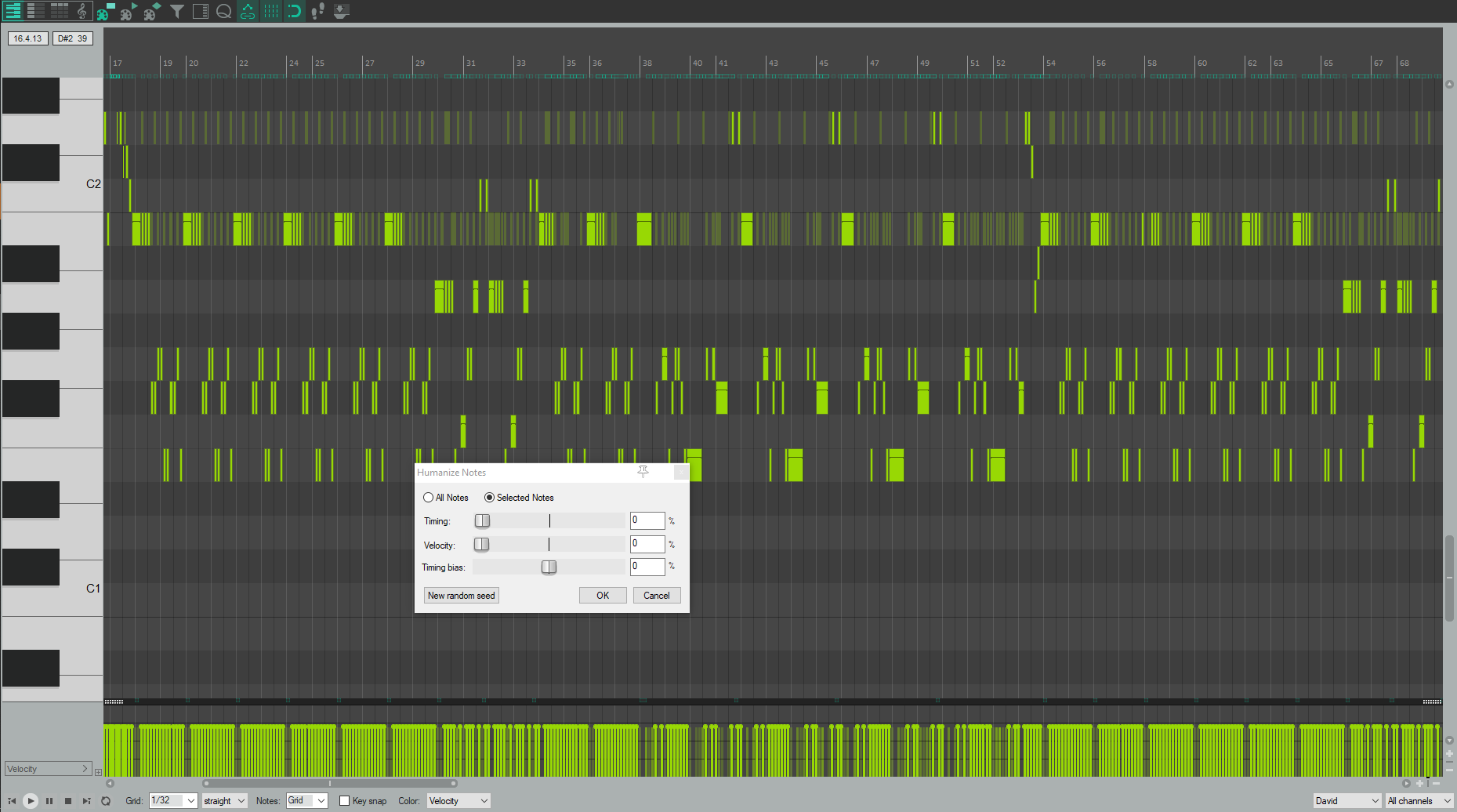Toggle the track list dock icon
The height and width of the screenshot is (812, 1457).
201,11
